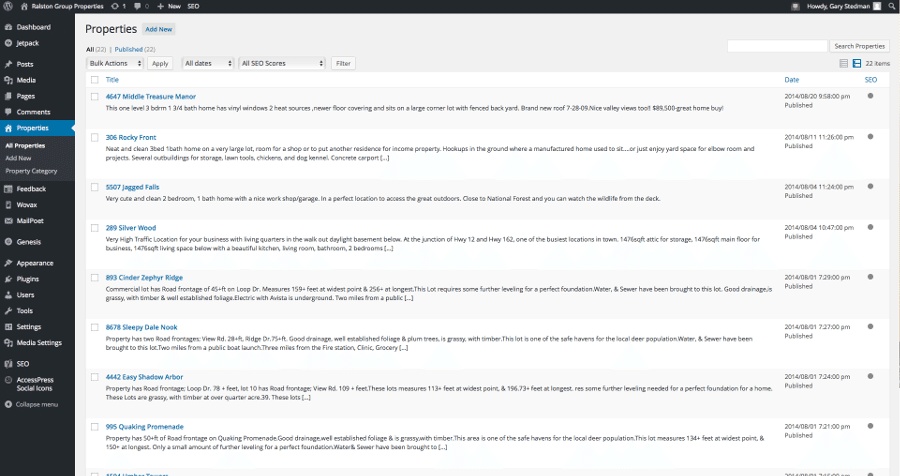The height and width of the screenshot is (476, 900).
Task: Click the WordPress logo icon
Action: point(8,6)
